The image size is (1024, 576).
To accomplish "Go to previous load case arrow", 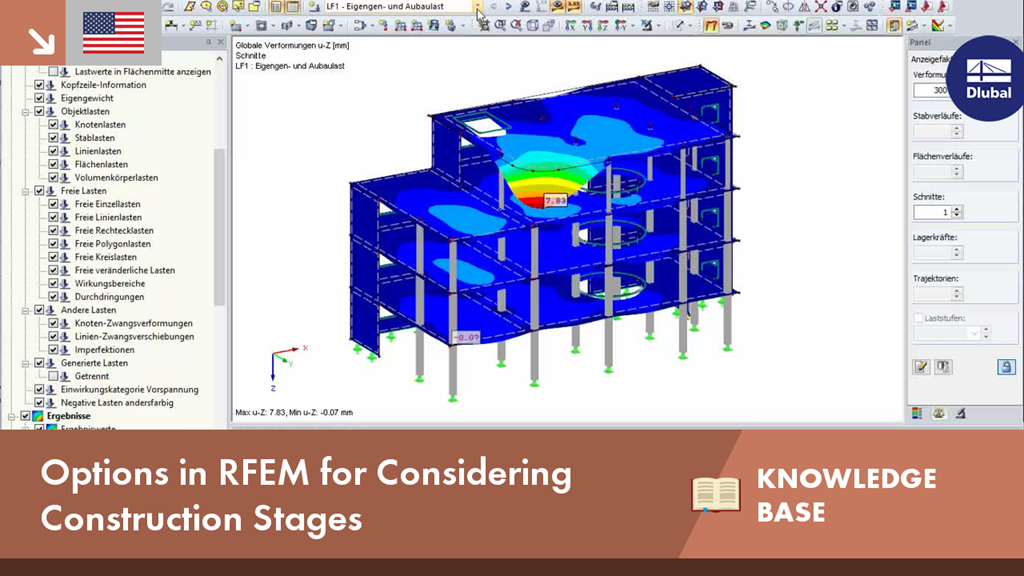I will click(493, 7).
